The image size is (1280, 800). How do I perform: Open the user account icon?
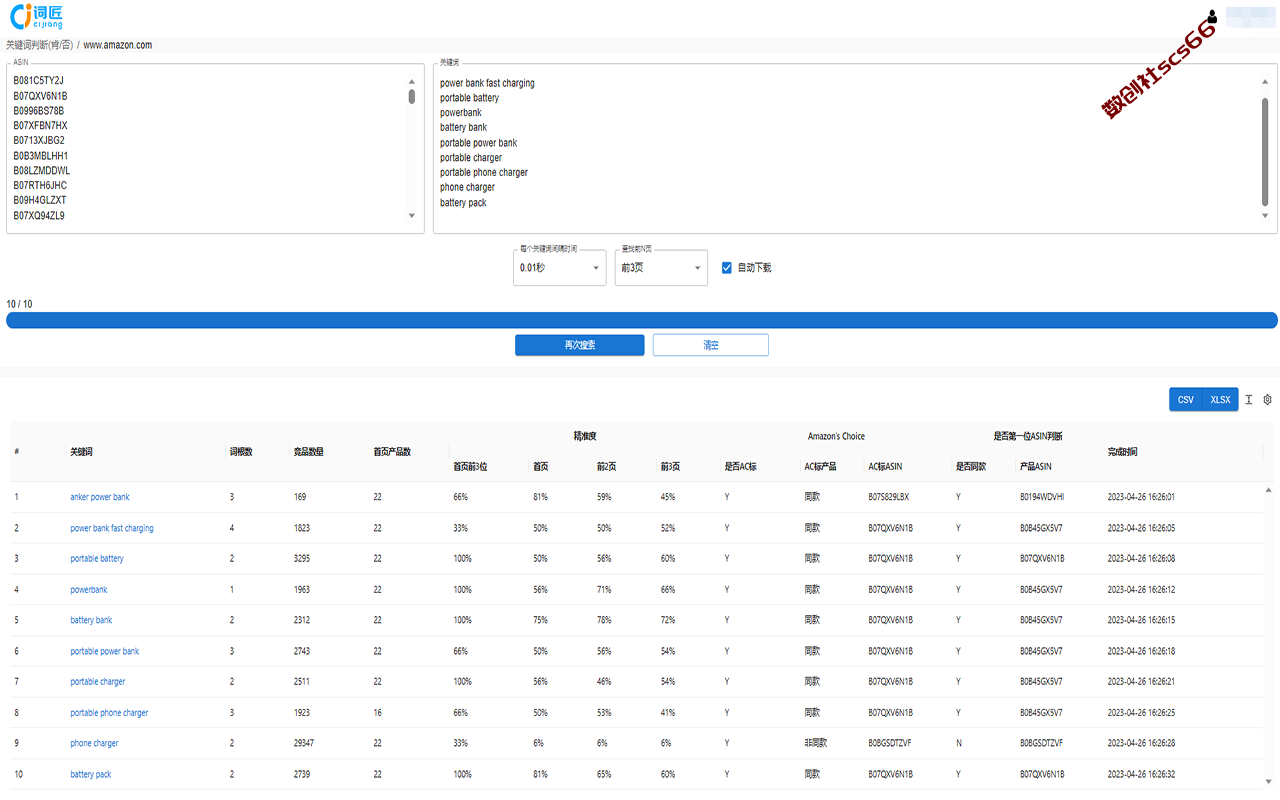tap(1212, 16)
